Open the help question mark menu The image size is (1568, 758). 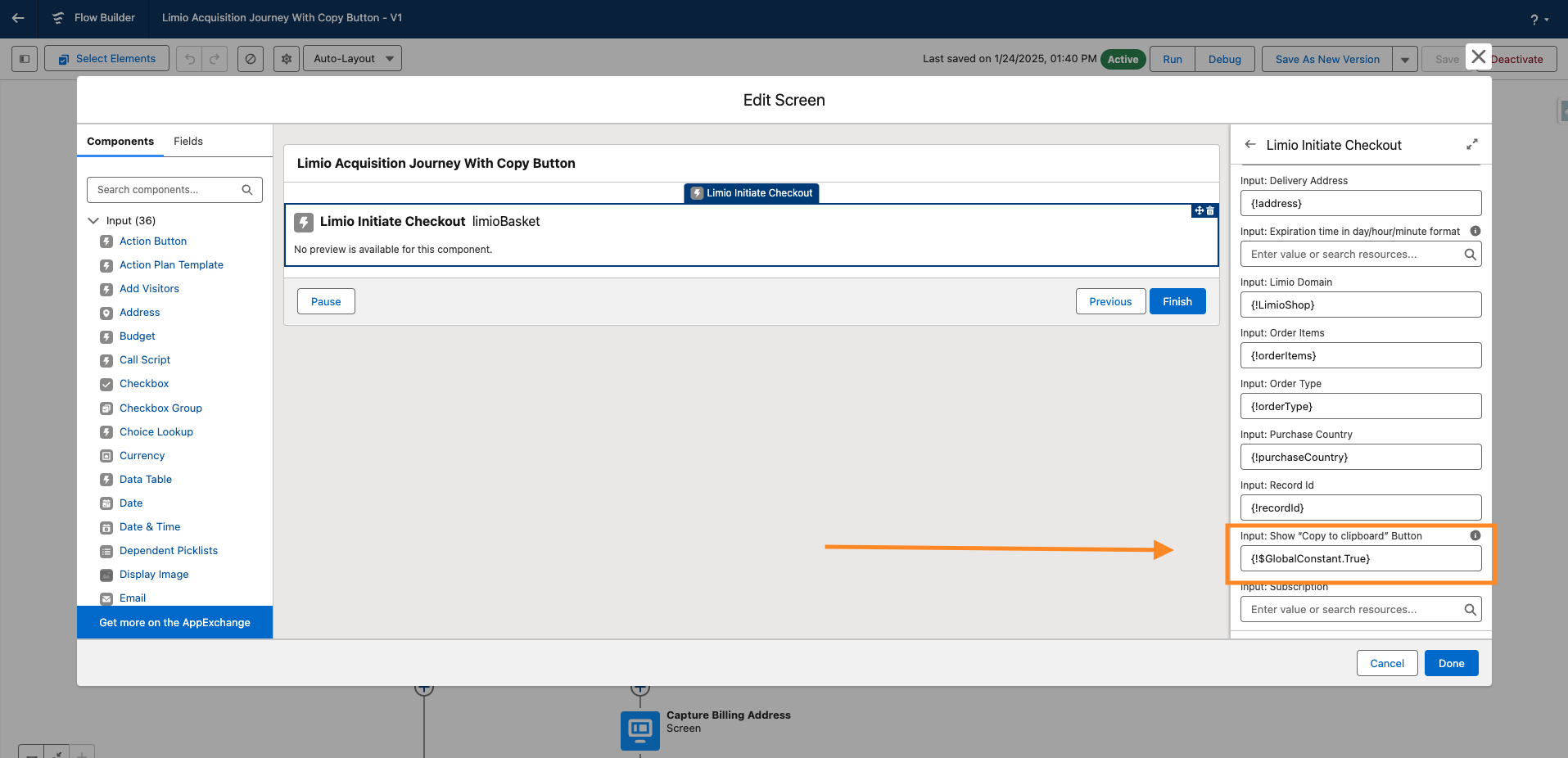tap(1539, 19)
